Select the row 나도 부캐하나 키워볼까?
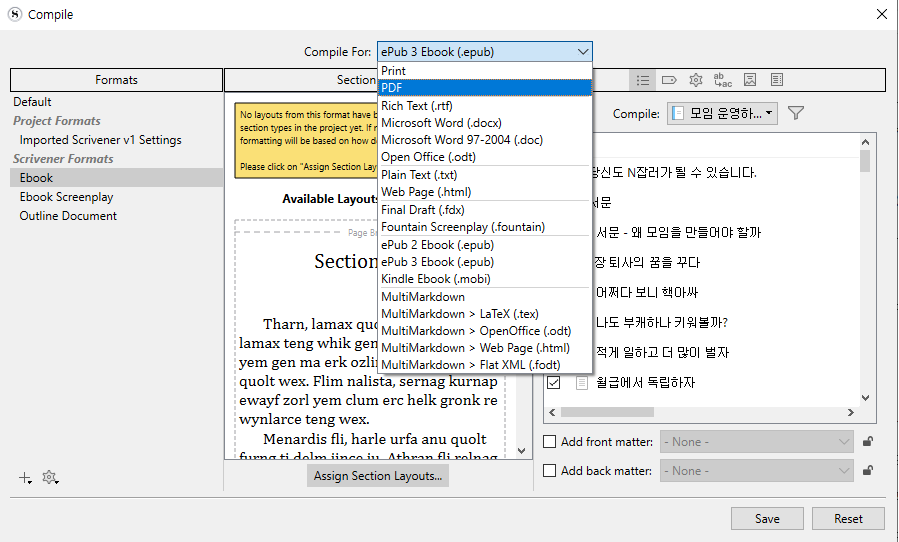This screenshot has width=899, height=542. point(662,322)
